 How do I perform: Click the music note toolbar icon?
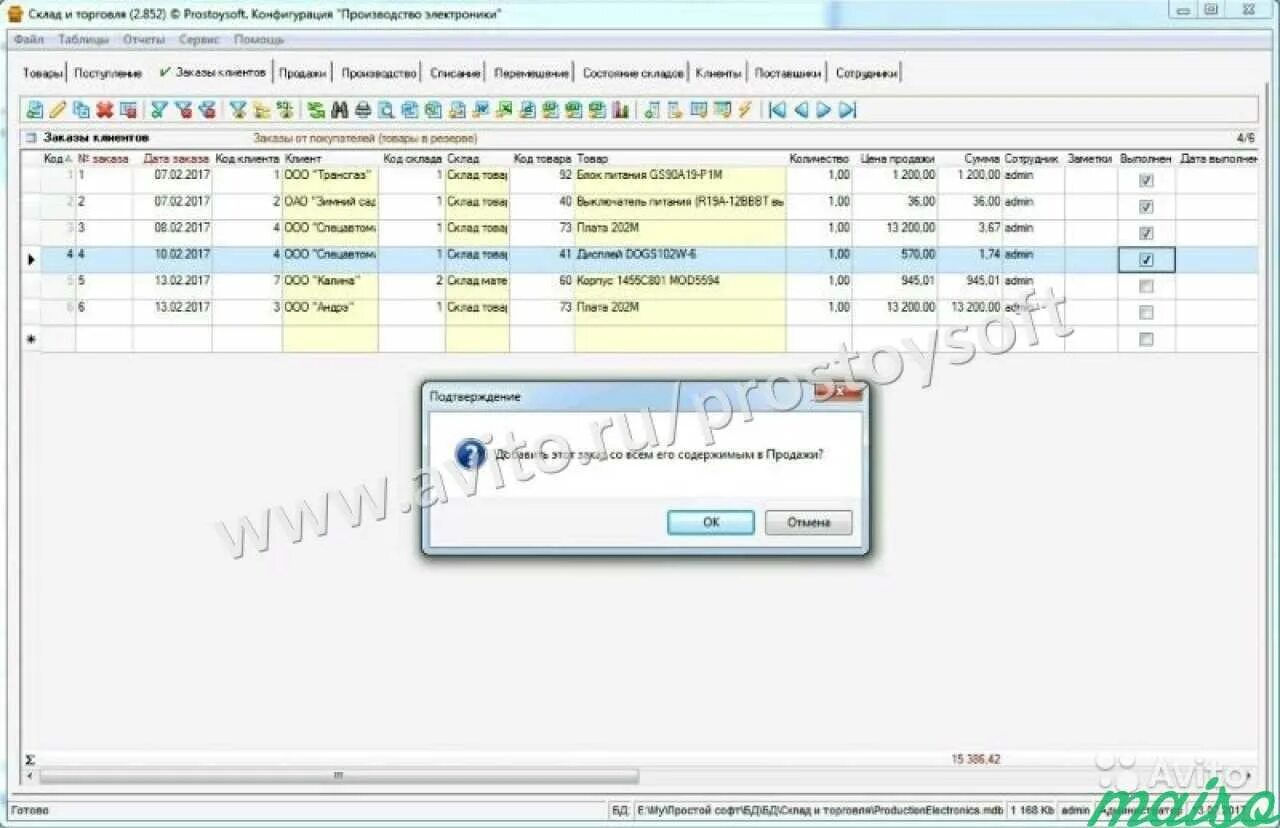(x=653, y=110)
